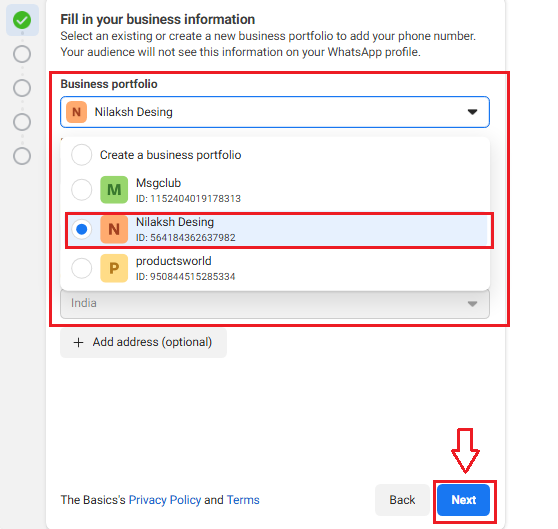The image size is (558, 529).
Task: Choose the Msgclub radio button
Action: click(81, 190)
